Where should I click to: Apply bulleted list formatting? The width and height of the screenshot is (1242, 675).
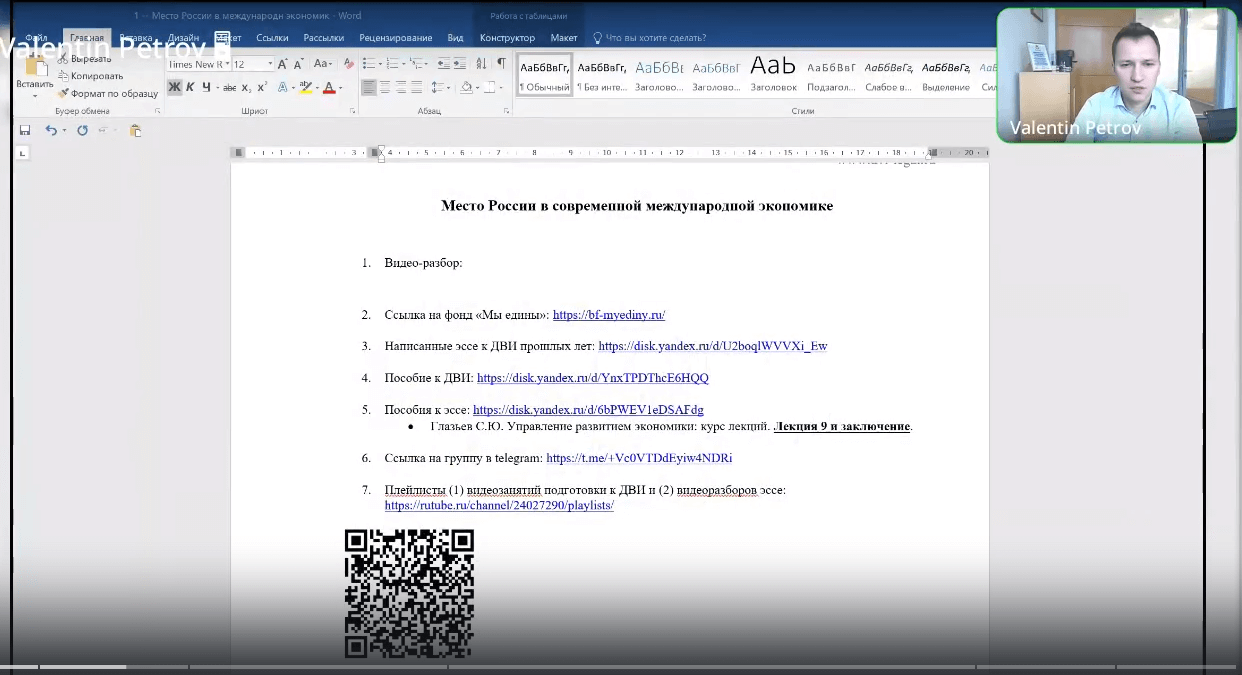[x=369, y=64]
